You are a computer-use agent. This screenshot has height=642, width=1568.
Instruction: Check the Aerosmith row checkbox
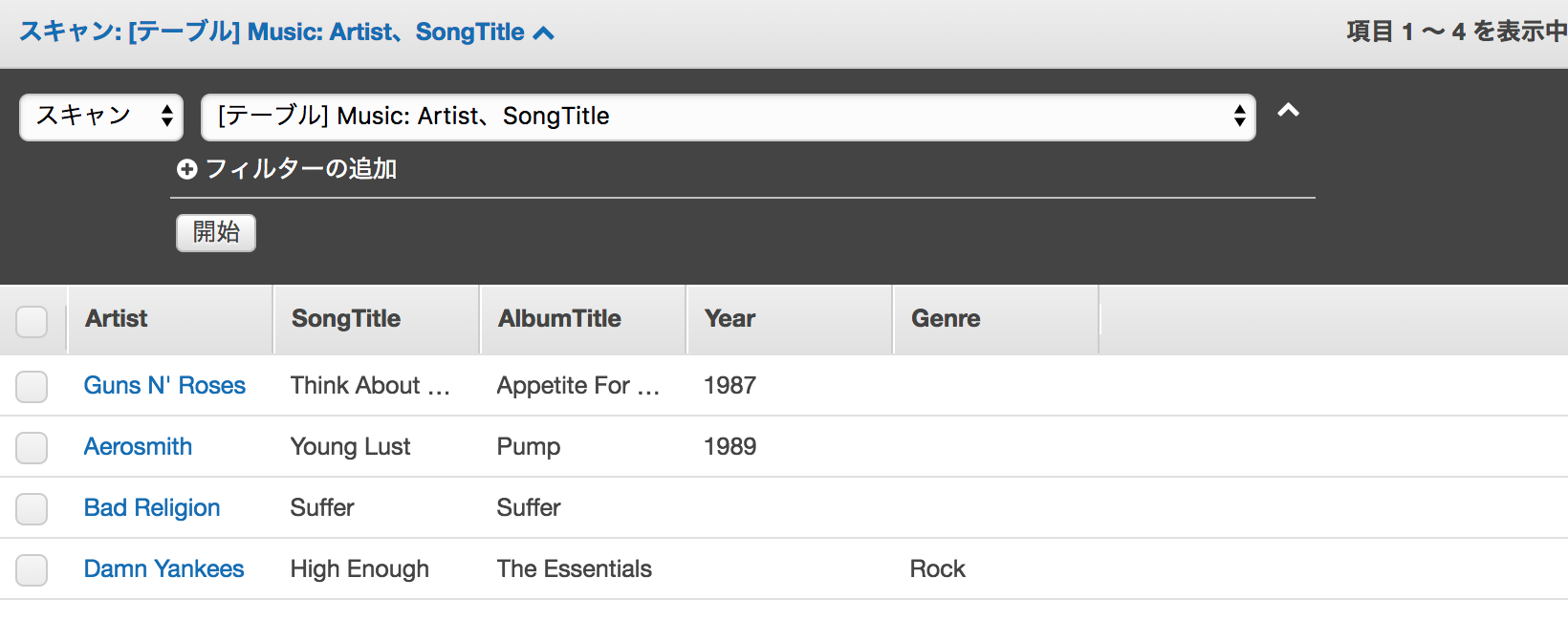click(32, 448)
